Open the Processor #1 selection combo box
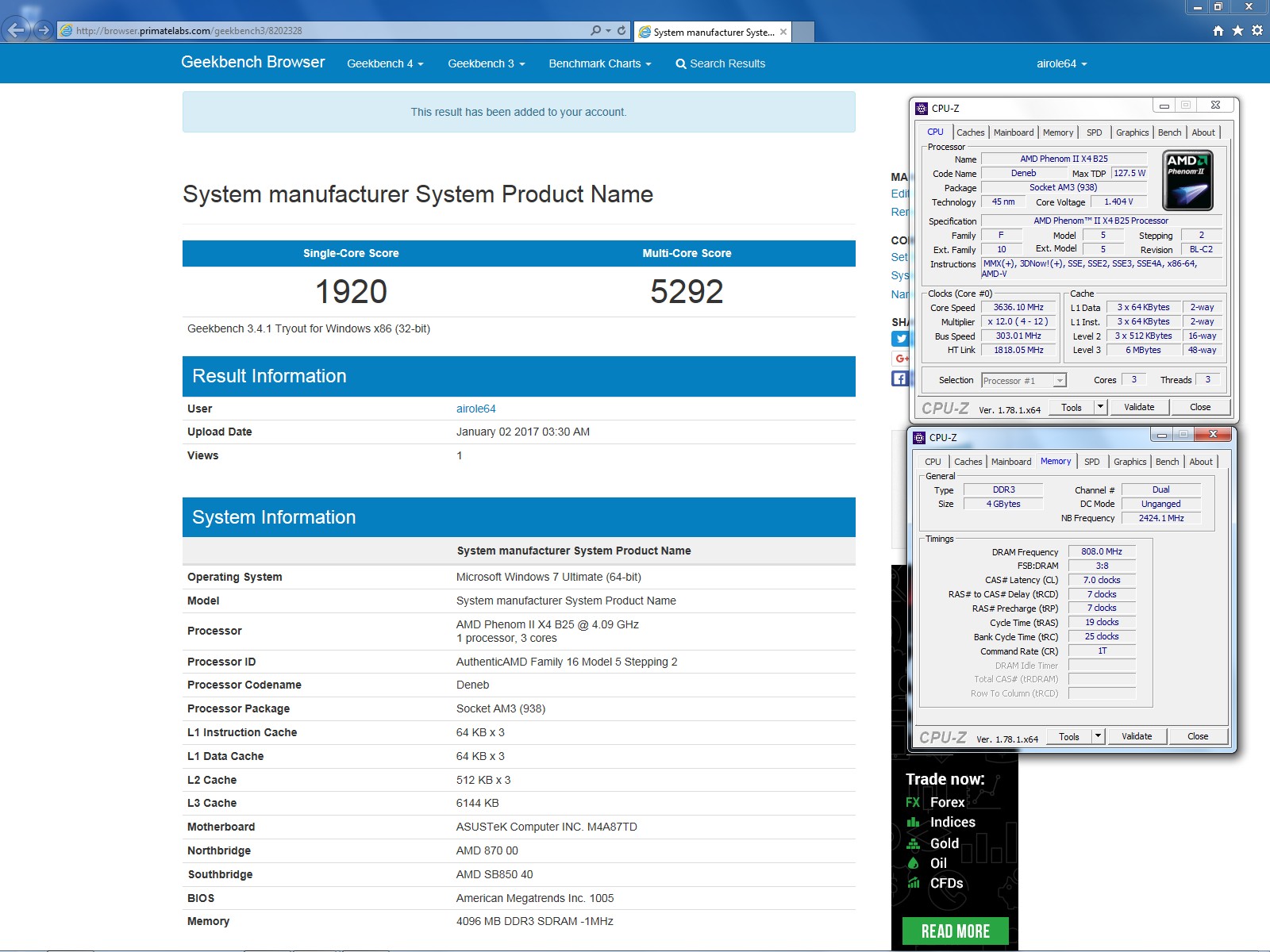The height and width of the screenshot is (952, 1270). point(1024,381)
